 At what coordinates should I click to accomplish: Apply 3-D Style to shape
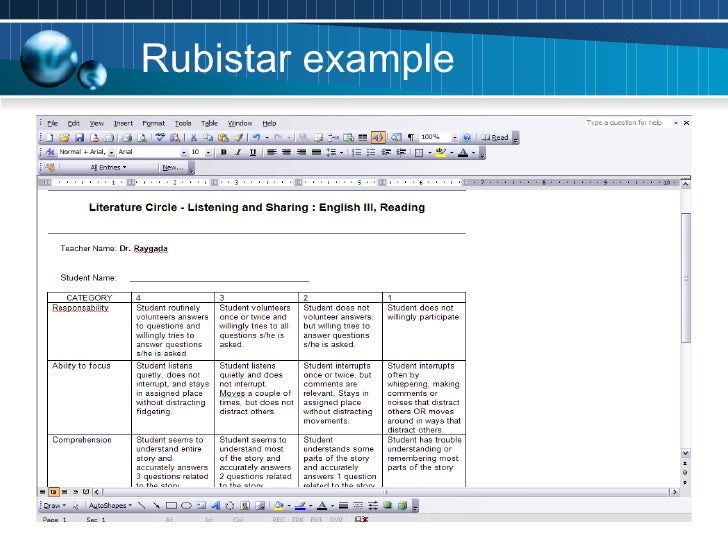(x=403, y=506)
